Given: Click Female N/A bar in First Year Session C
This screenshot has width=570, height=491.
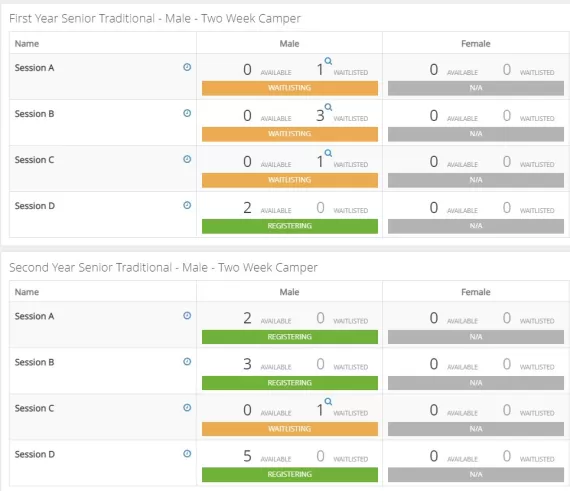Looking at the screenshot, I should (x=476, y=180).
